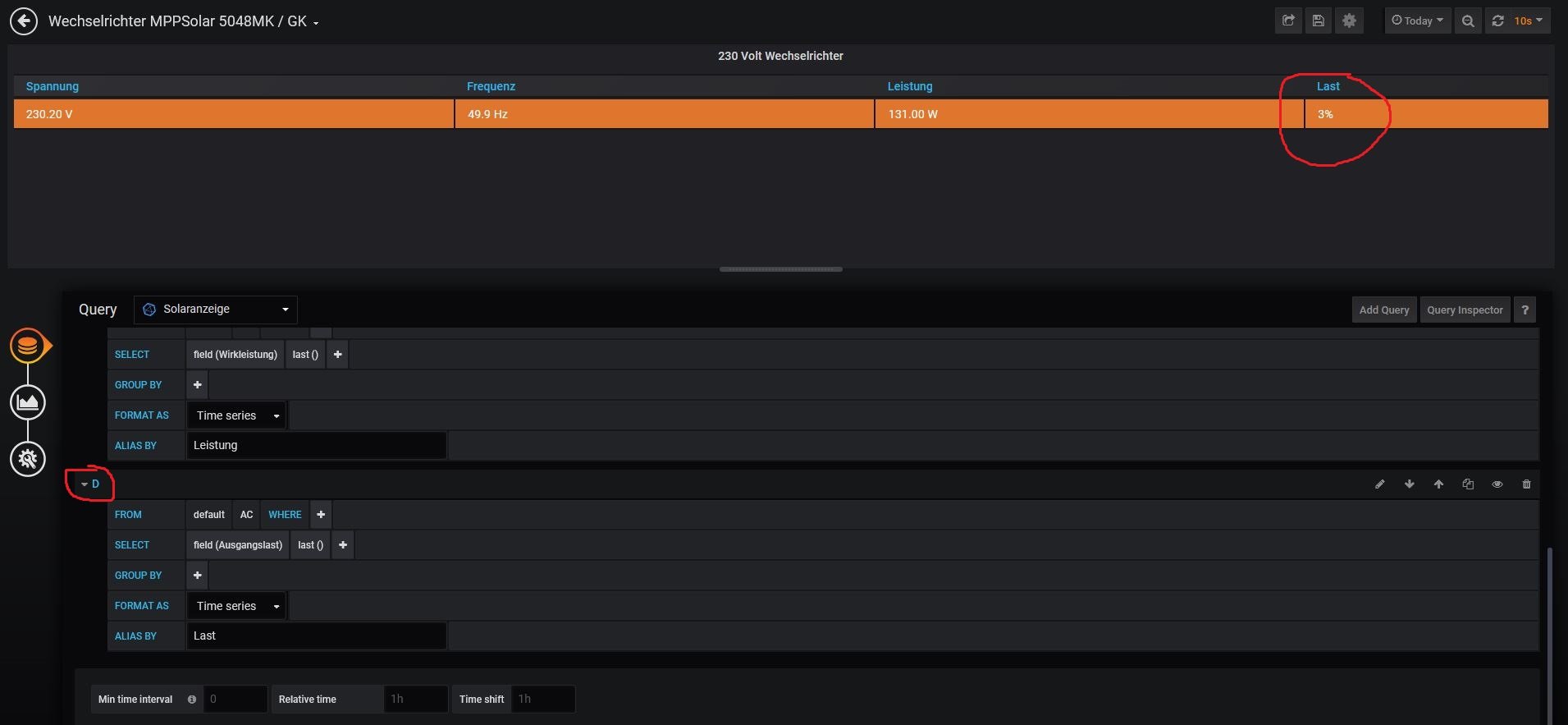This screenshot has width=1568, height=725.
Task: Delete query D with trash icon
Action: [1526, 484]
